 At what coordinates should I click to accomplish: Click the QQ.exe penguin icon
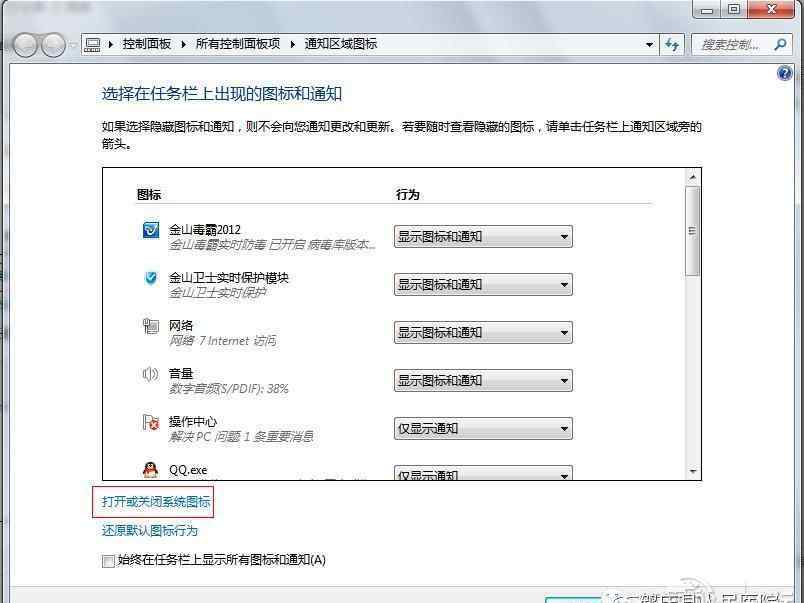point(150,469)
